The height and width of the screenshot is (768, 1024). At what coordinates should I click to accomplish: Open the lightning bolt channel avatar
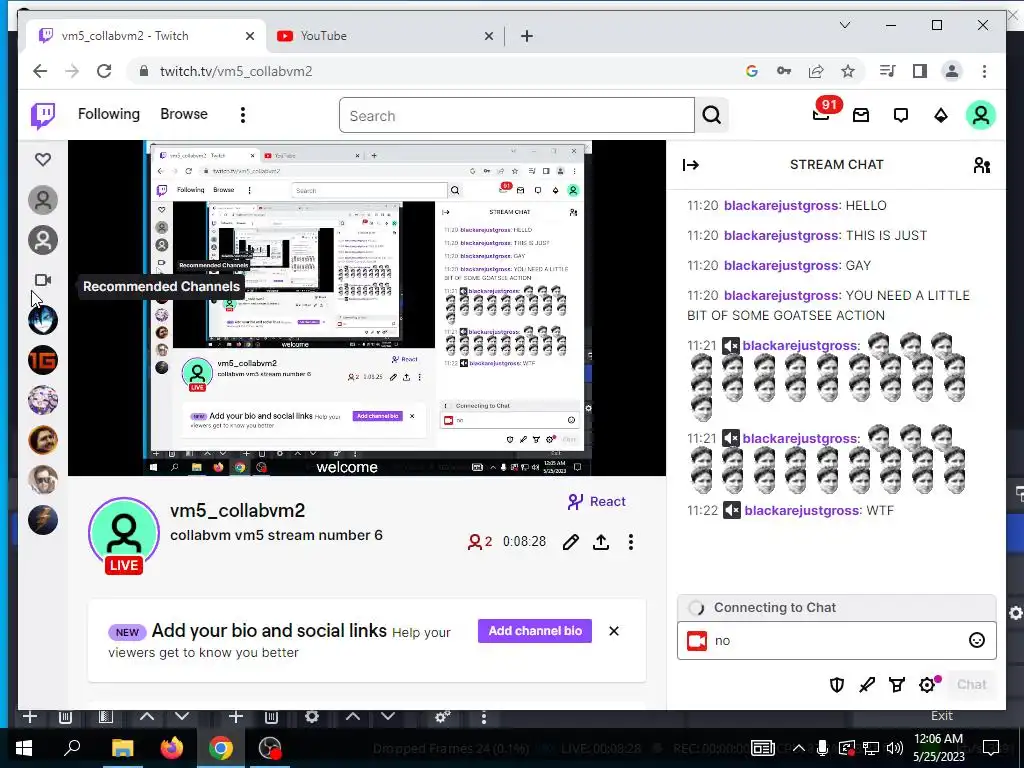tap(43, 520)
